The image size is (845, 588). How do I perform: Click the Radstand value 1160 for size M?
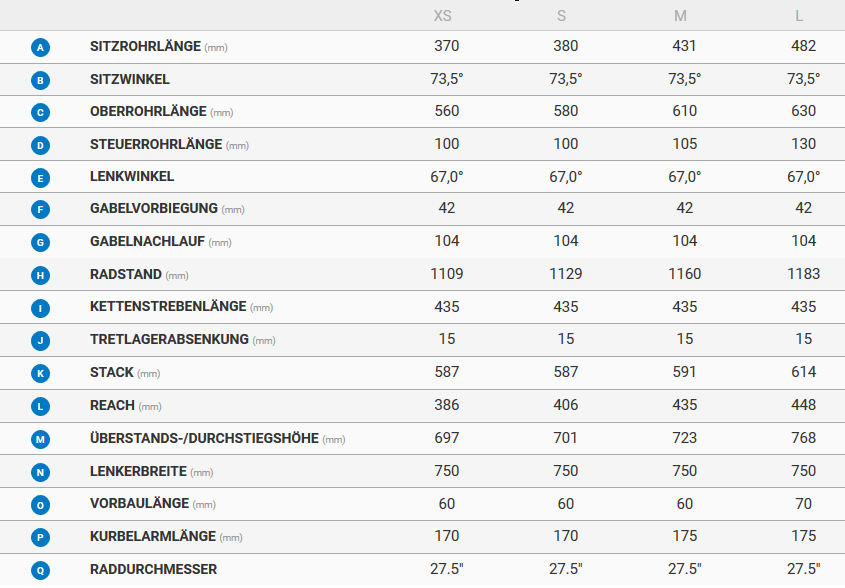(x=684, y=274)
